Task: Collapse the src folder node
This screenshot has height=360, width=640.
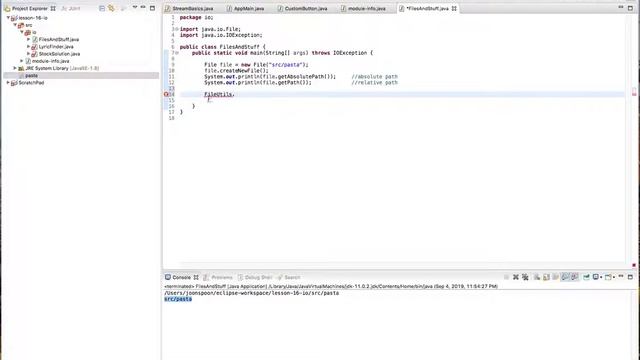Action: 15,25
